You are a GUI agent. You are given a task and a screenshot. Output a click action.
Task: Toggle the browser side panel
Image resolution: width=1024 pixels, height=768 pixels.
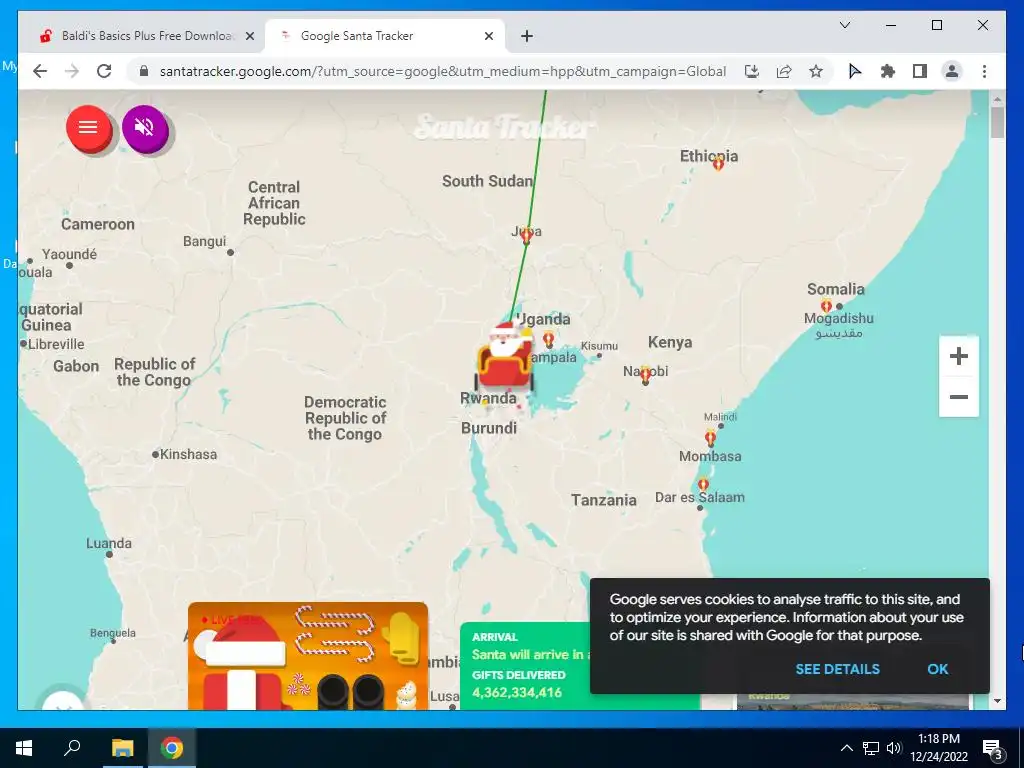tap(920, 71)
